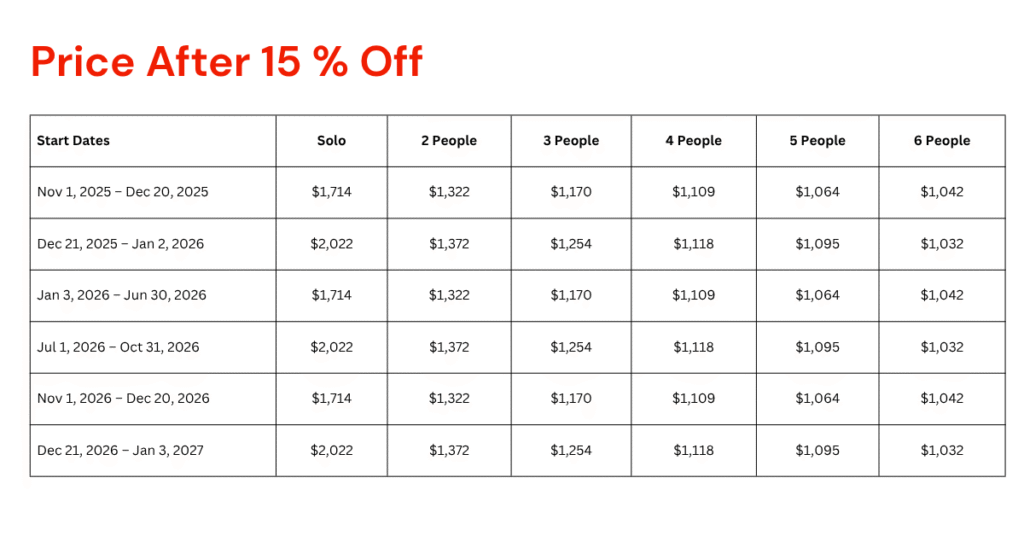Select 6 People price for Dec 21, 2026 row
1024x536 pixels.
click(x=942, y=450)
